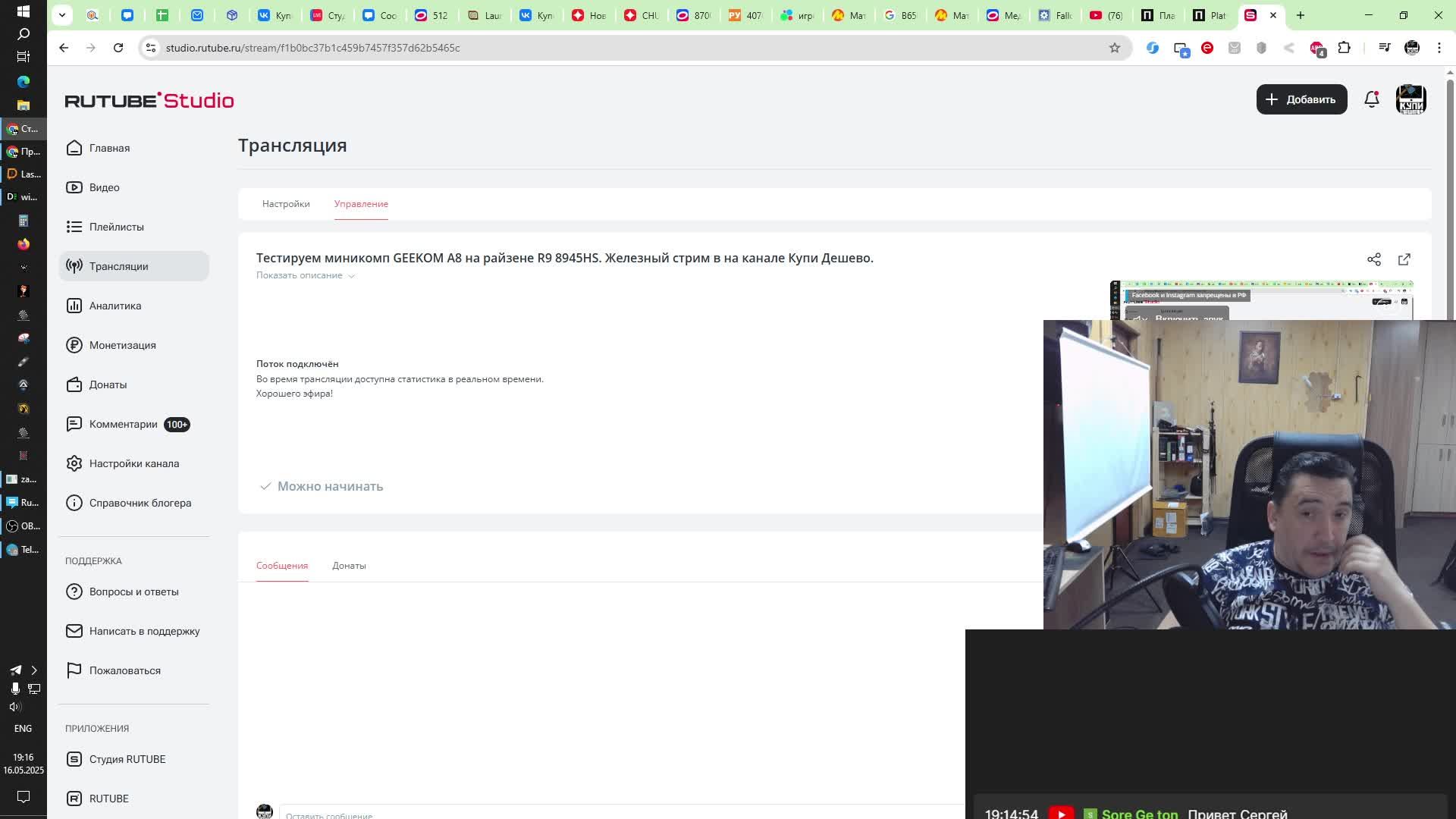Open Chrome three-dot menu

[x=1439, y=48]
